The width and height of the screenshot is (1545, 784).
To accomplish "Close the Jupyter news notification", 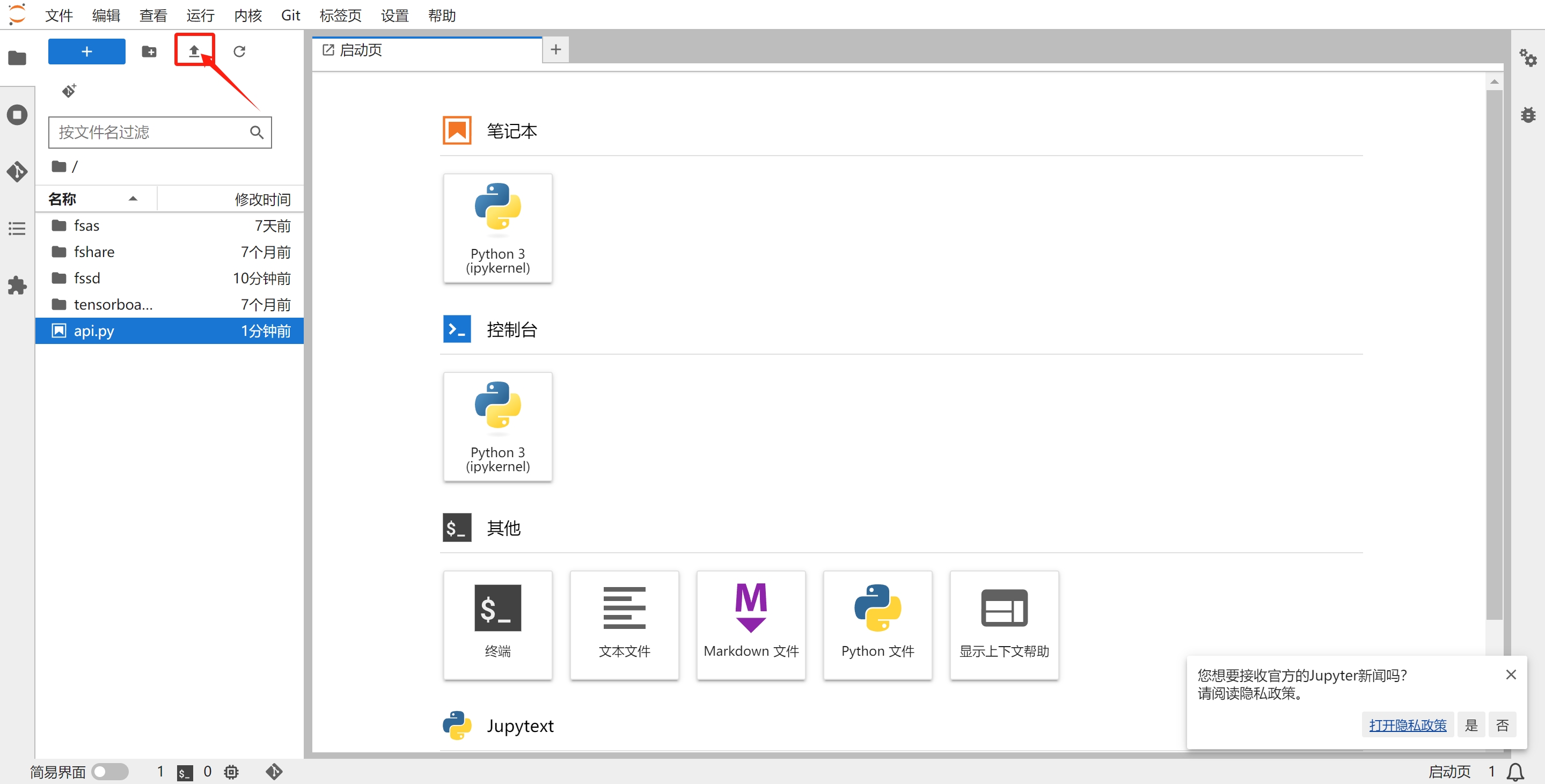I will [1511, 675].
